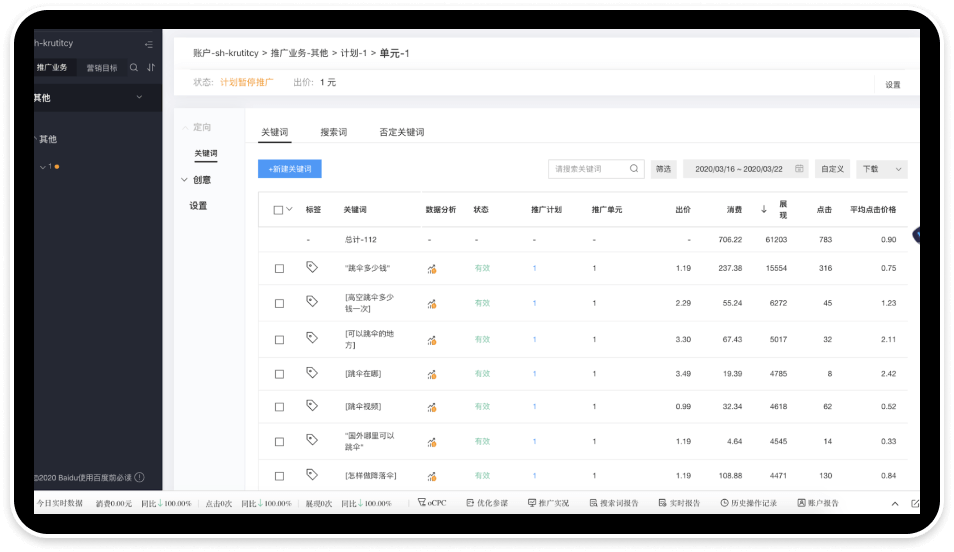The width and height of the screenshot is (954, 552).
Task: Click the sidebar search magnifier icon
Action: [133, 68]
